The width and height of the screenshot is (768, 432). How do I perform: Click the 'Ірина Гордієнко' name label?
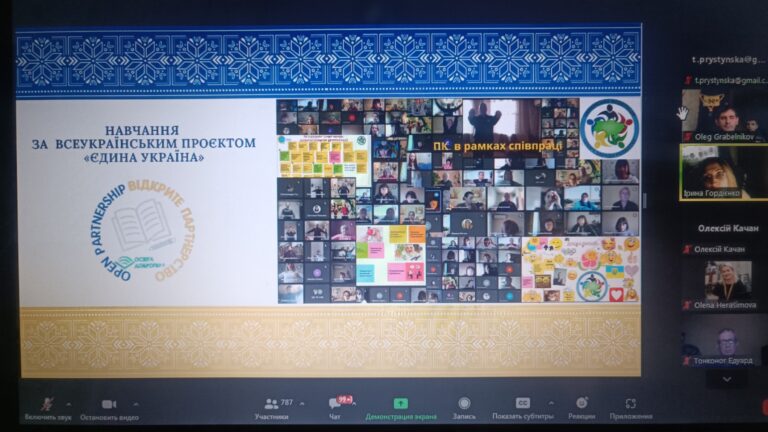coord(711,193)
